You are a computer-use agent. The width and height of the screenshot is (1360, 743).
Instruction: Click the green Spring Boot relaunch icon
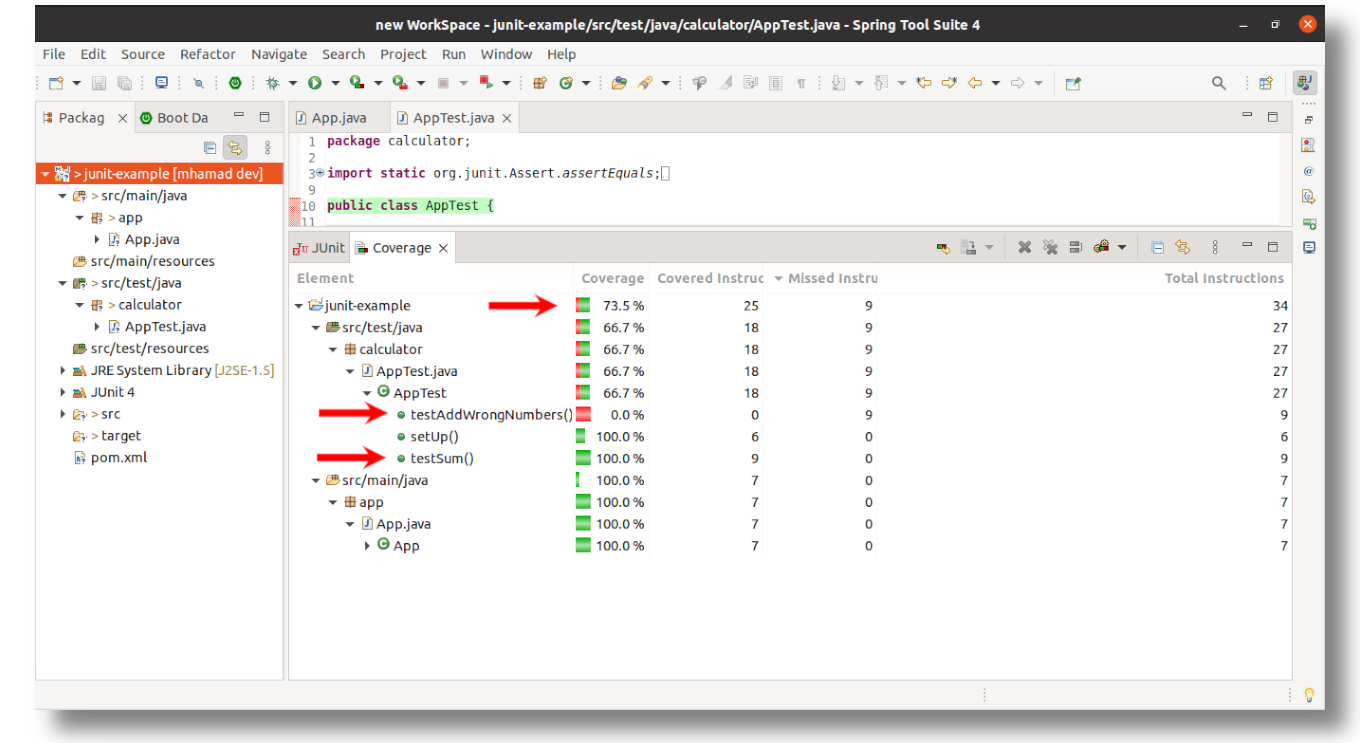click(235, 83)
